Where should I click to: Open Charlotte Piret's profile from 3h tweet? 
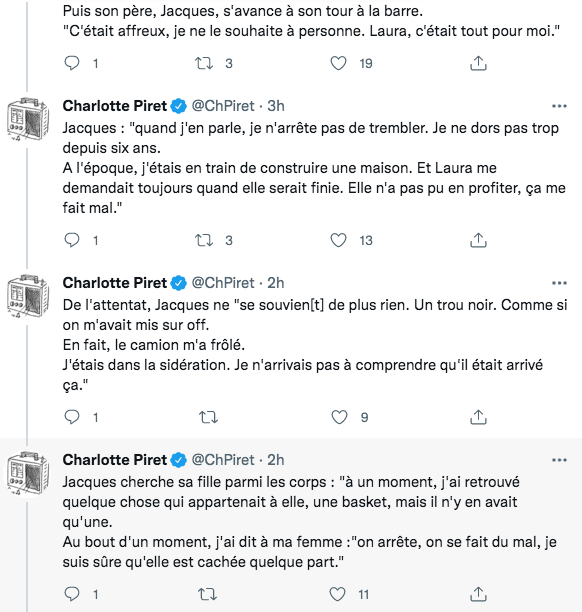115,106
